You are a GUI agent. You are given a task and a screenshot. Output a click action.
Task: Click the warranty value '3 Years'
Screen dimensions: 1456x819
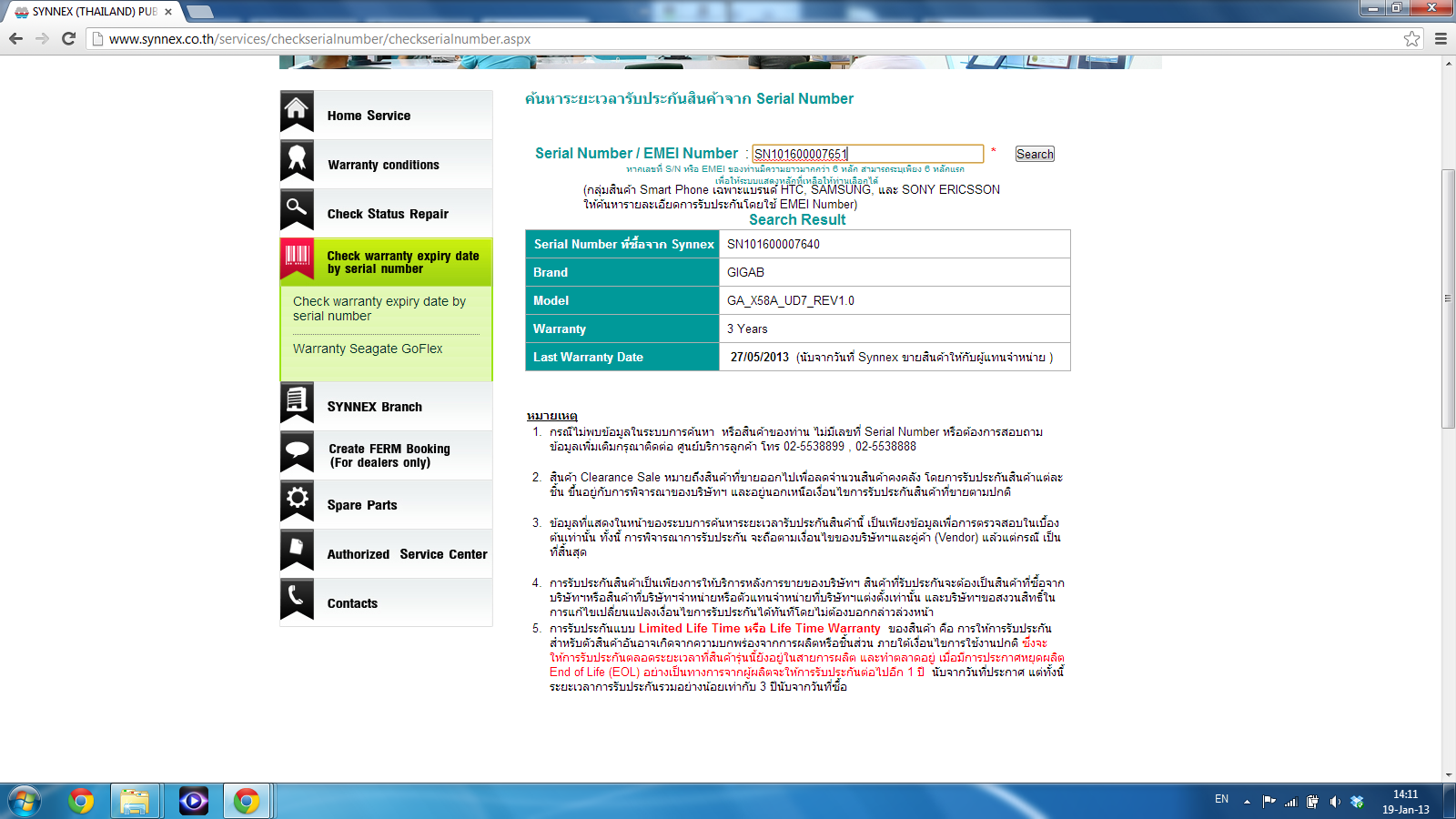click(747, 329)
